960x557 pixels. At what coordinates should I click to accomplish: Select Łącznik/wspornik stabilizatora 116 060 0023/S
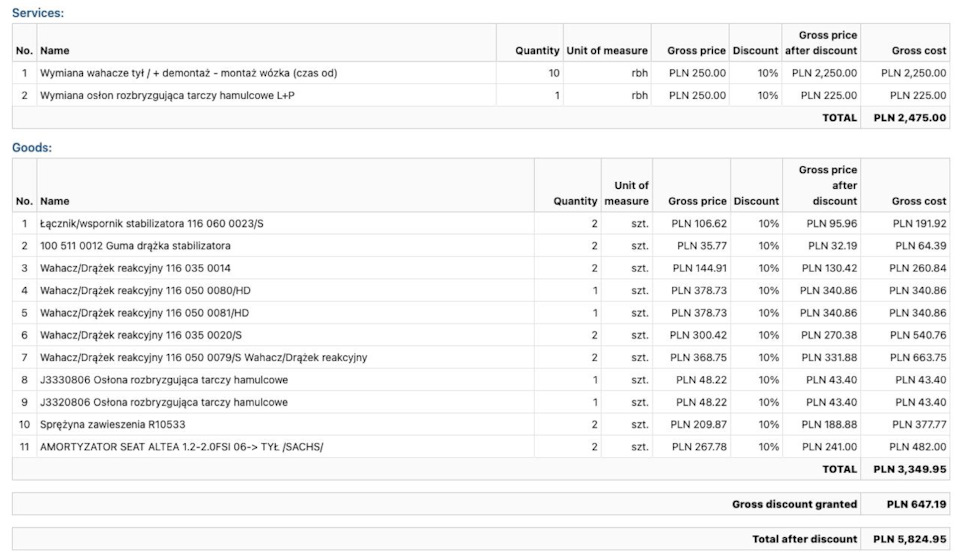(x=151, y=223)
